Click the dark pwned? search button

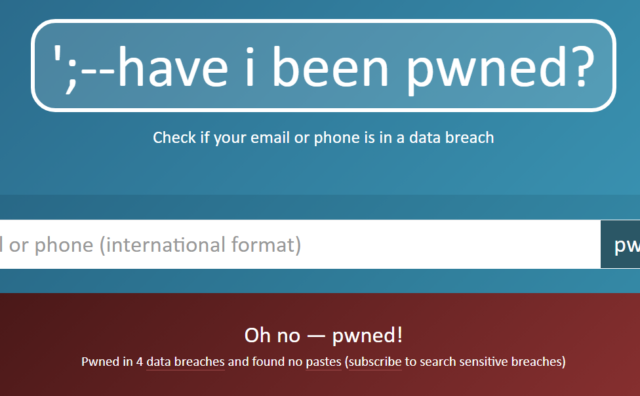click(x=620, y=244)
